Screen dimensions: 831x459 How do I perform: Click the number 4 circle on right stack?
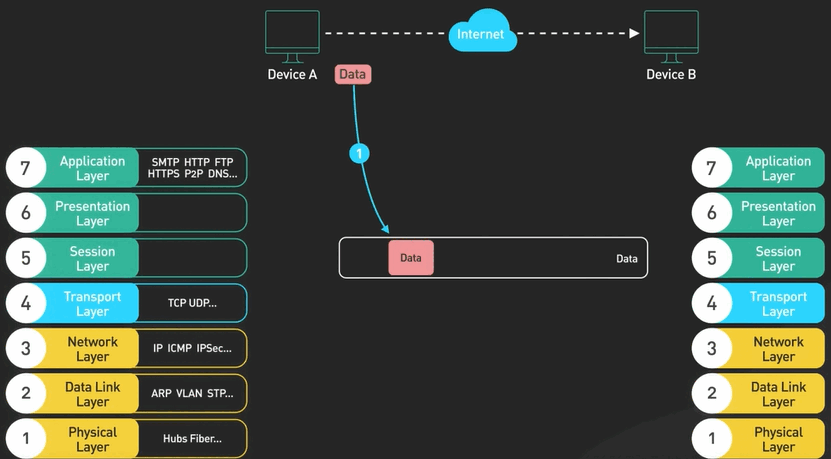712,304
